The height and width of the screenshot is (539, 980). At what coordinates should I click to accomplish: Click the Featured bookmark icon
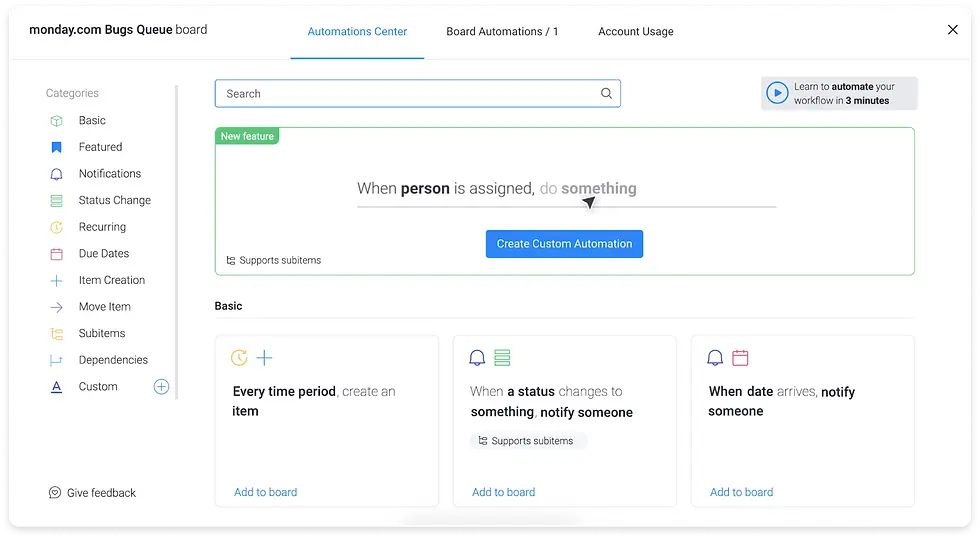pos(57,147)
